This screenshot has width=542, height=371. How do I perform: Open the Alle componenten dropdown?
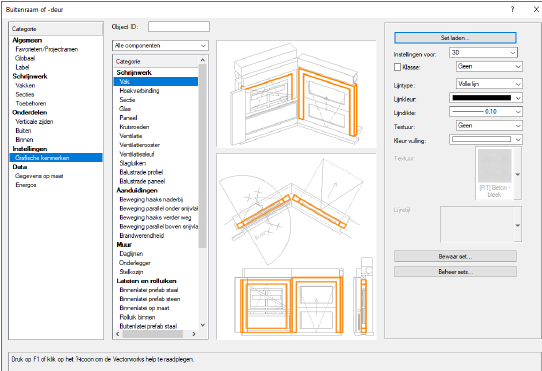click(x=160, y=46)
